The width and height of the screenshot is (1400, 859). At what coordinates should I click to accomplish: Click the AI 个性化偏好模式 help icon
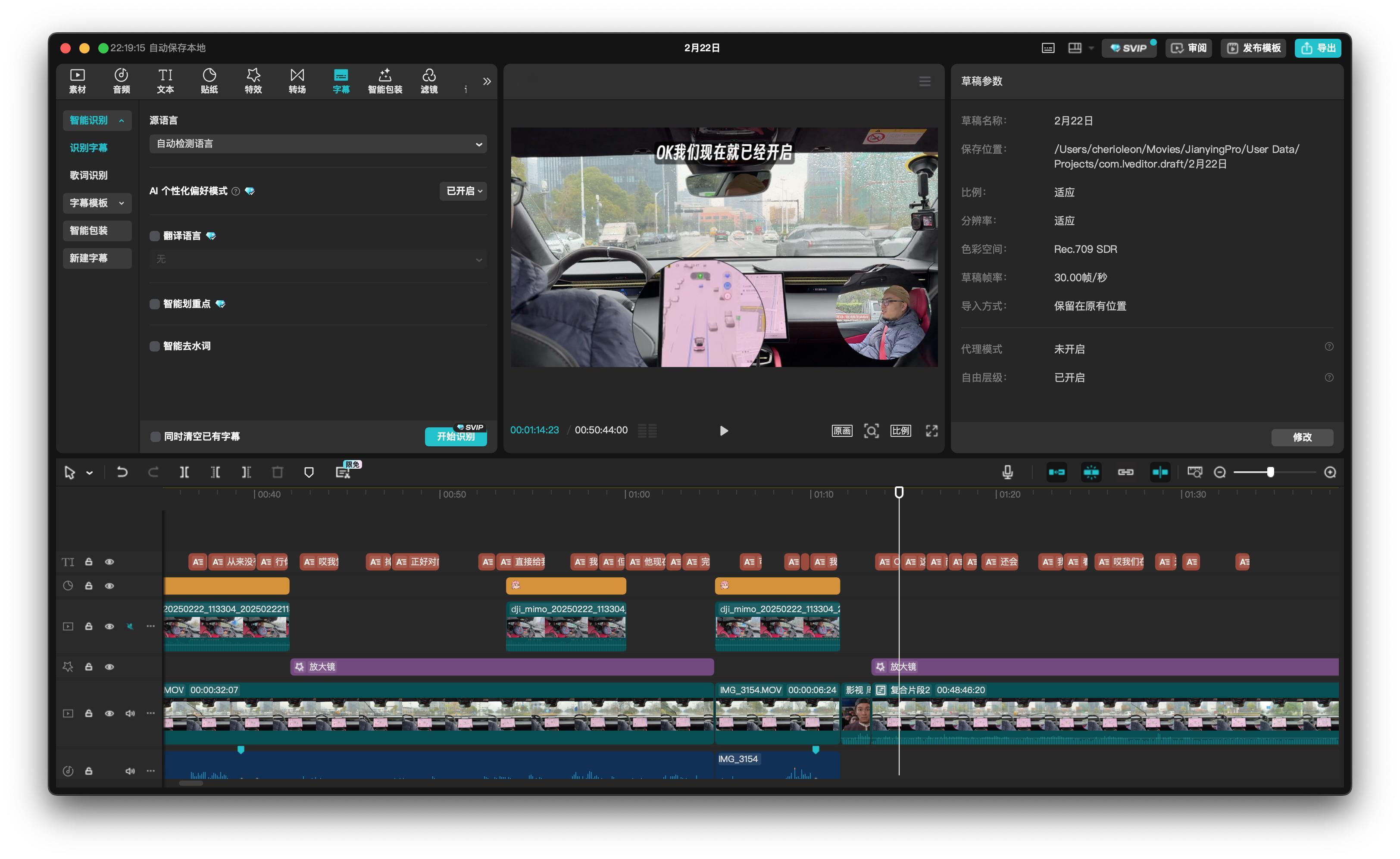coord(235,191)
